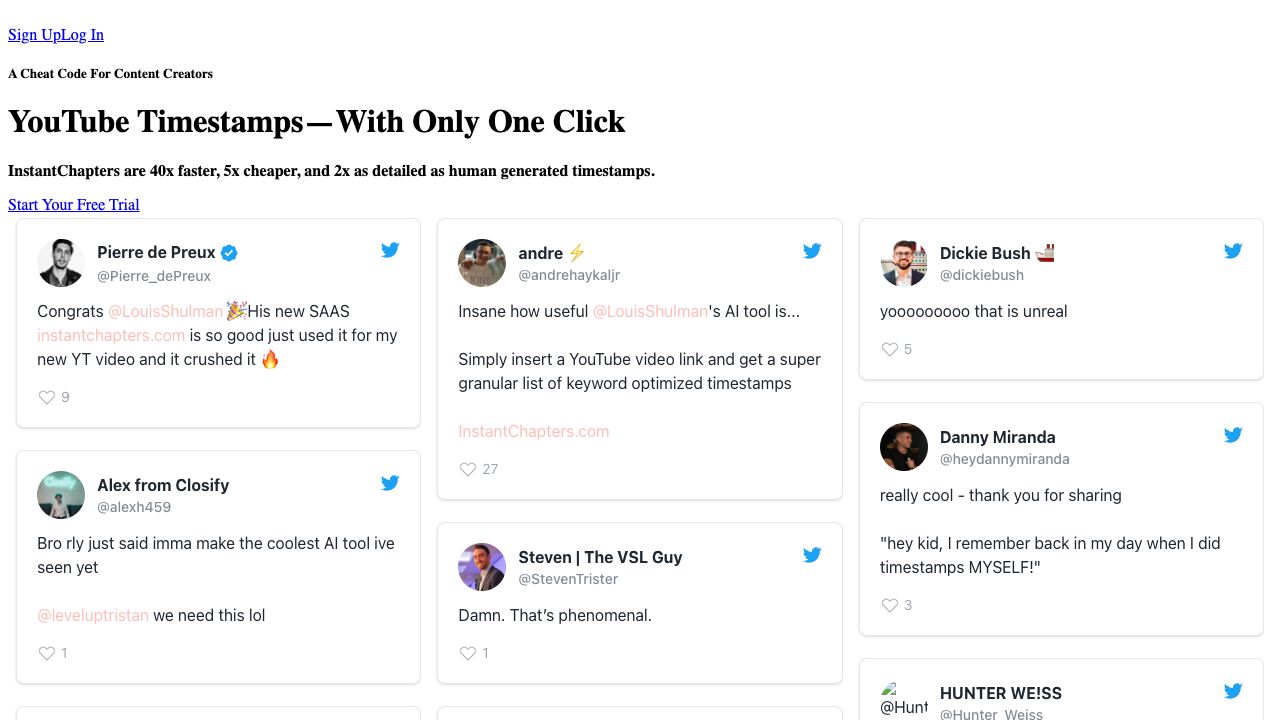Click andre's profile picture
The width and height of the screenshot is (1280, 720).
coord(482,263)
